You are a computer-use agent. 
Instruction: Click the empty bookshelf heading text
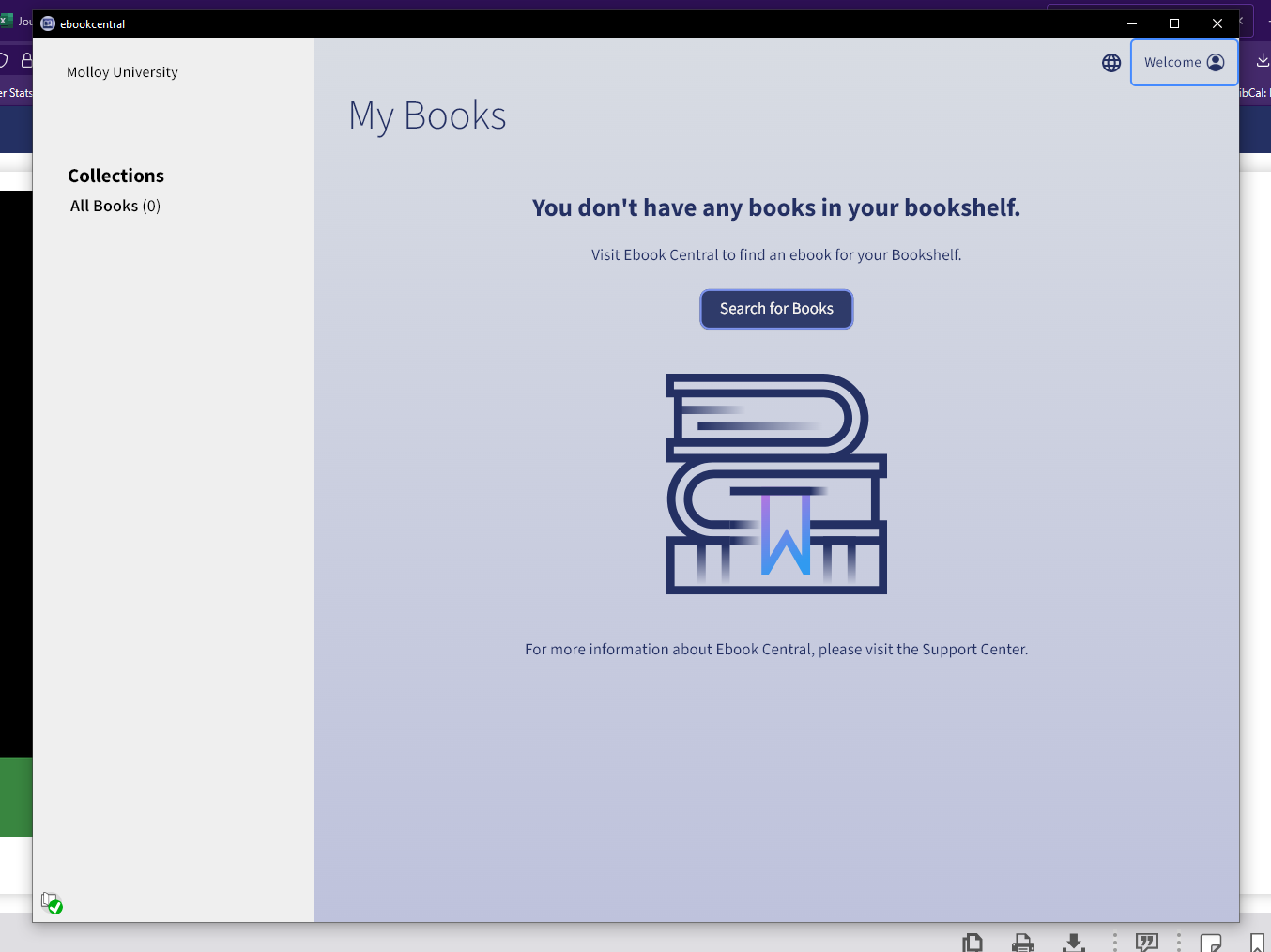(x=776, y=207)
